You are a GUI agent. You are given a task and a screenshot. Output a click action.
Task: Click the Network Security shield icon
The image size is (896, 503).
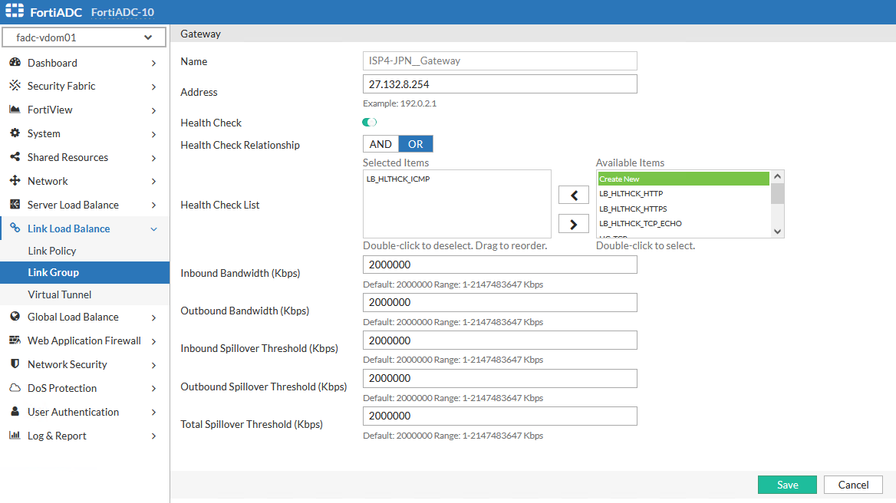tap(15, 364)
